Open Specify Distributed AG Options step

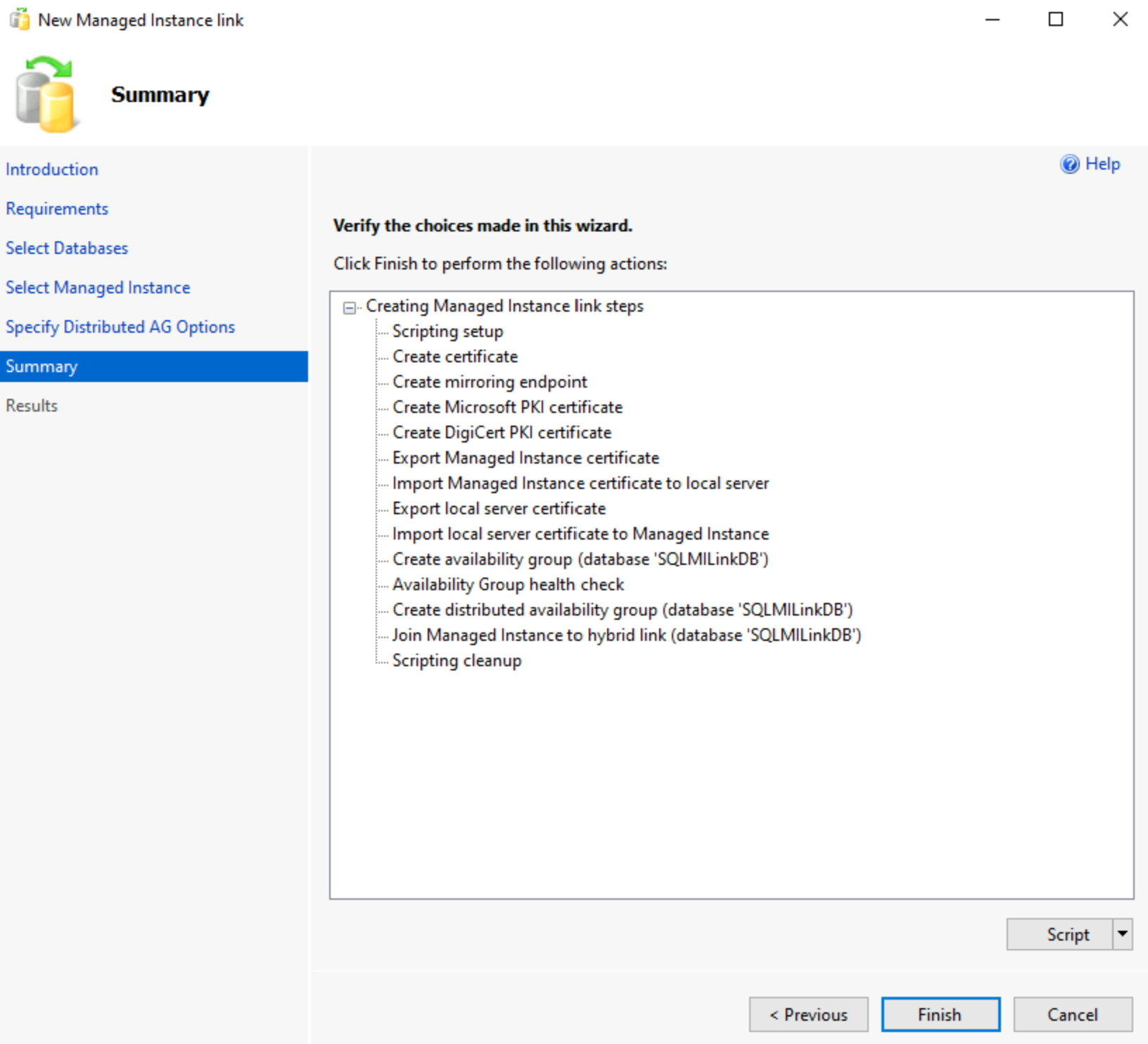click(x=120, y=326)
